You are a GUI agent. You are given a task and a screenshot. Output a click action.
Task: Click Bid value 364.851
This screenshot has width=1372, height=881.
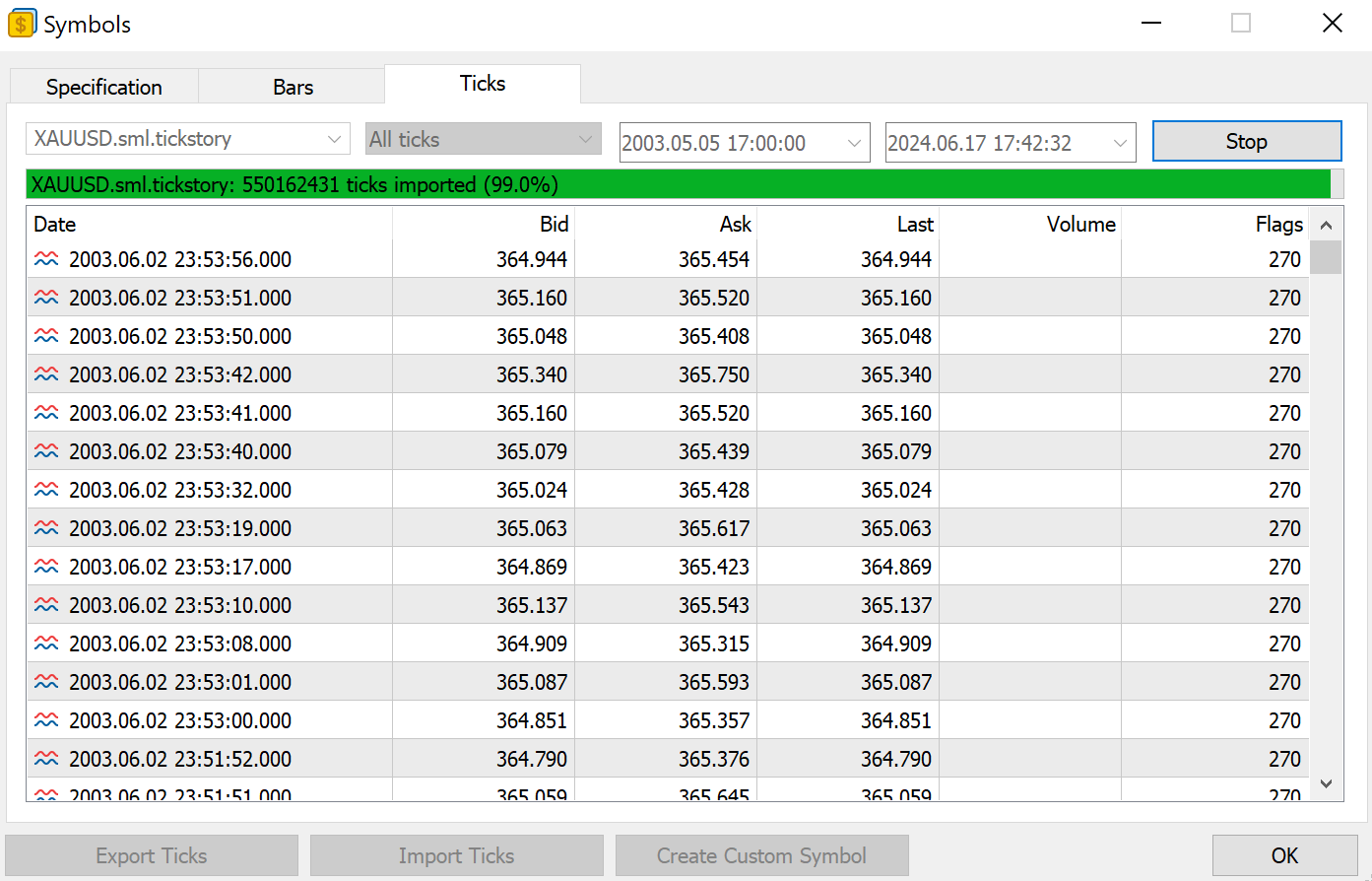click(532, 720)
